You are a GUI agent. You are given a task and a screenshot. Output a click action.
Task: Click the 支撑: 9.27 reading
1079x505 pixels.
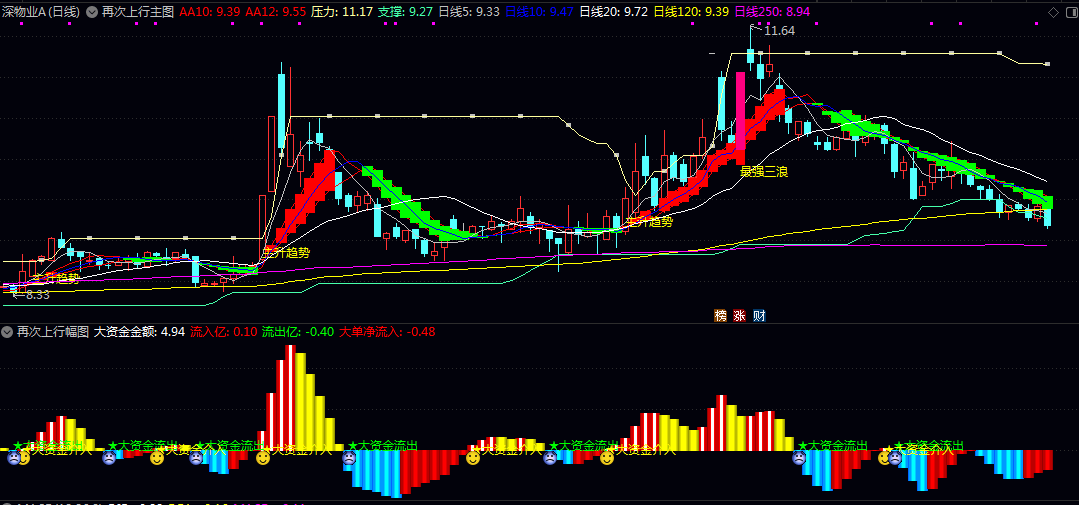tap(405, 12)
